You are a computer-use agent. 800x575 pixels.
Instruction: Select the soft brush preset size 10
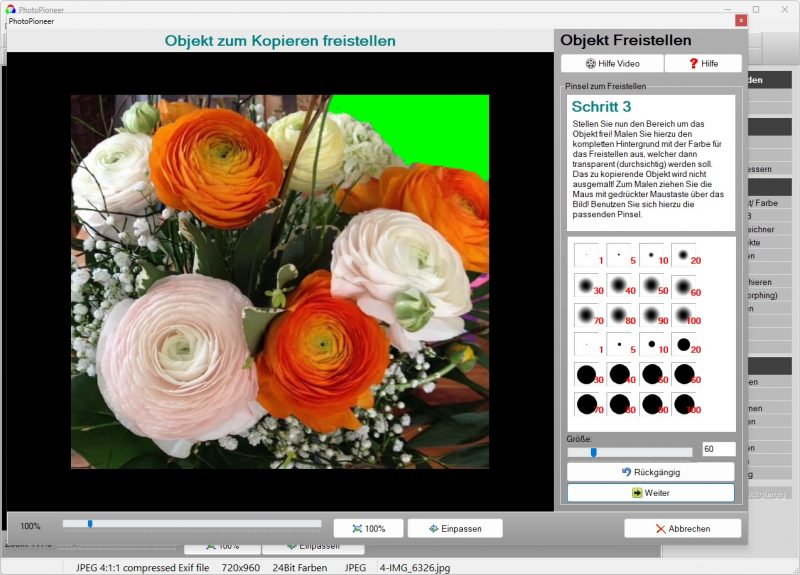coord(652,255)
